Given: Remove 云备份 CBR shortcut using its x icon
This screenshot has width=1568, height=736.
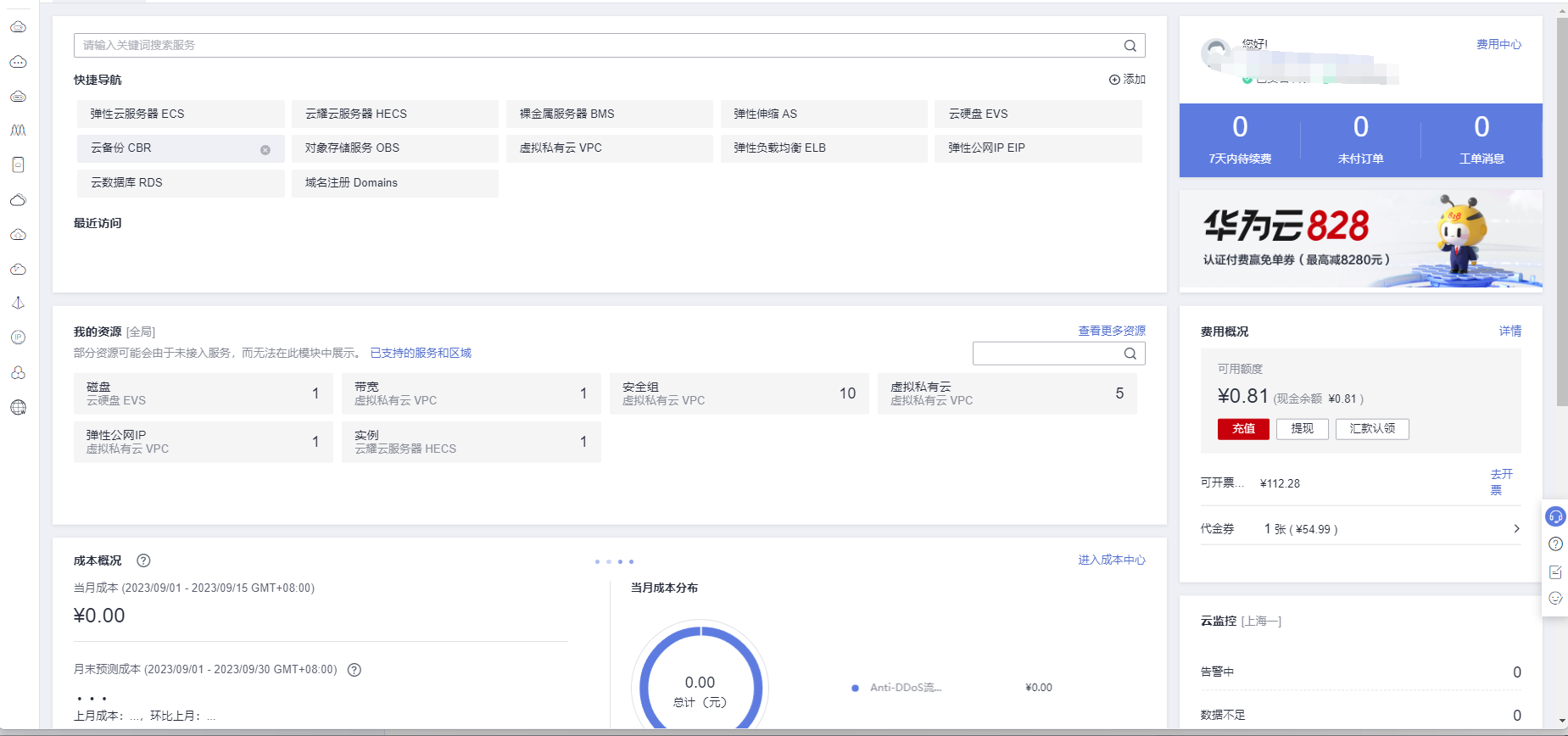Looking at the screenshot, I should [265, 150].
